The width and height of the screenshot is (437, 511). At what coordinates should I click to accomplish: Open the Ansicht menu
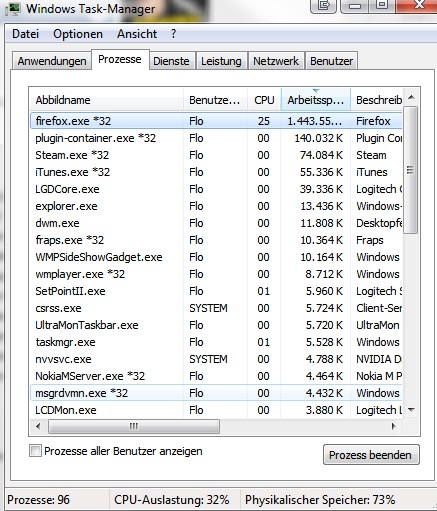click(x=137, y=34)
